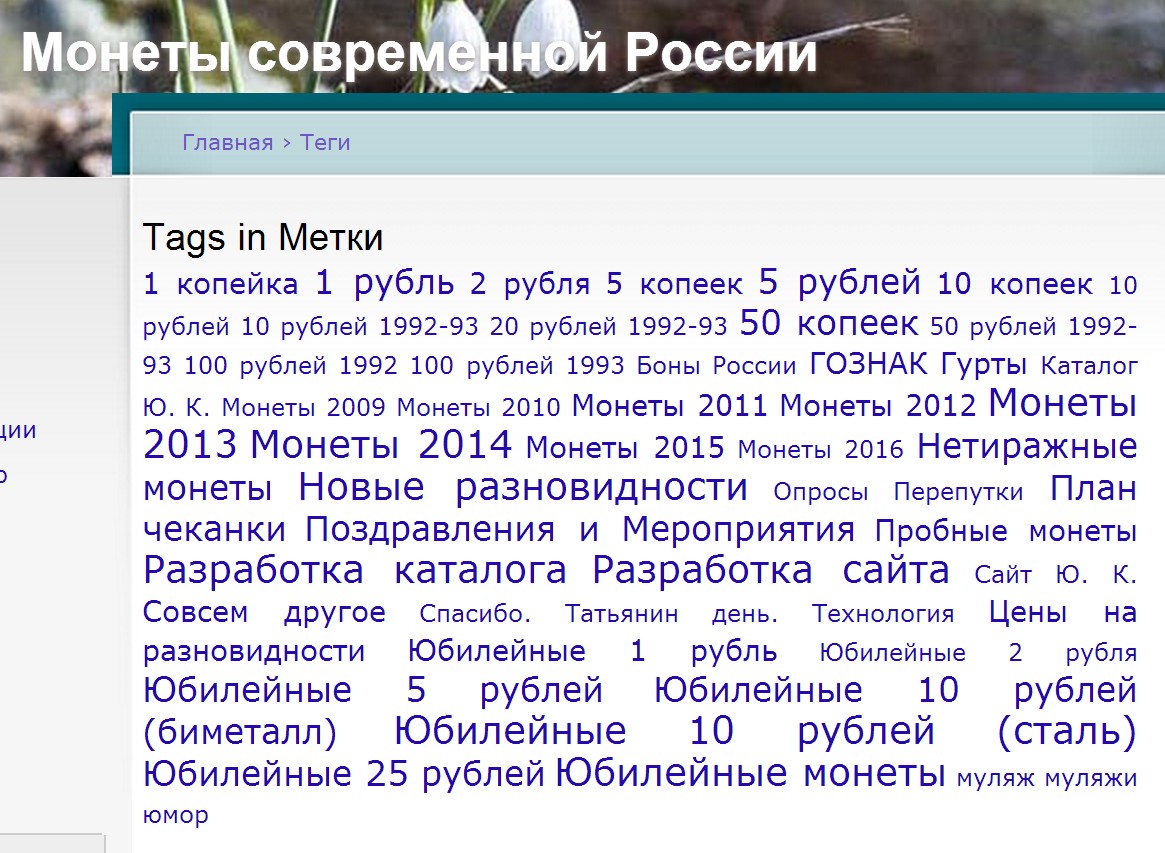Open the Монеты 2011 tag
Screen dimensions: 1165x853
[669, 406]
